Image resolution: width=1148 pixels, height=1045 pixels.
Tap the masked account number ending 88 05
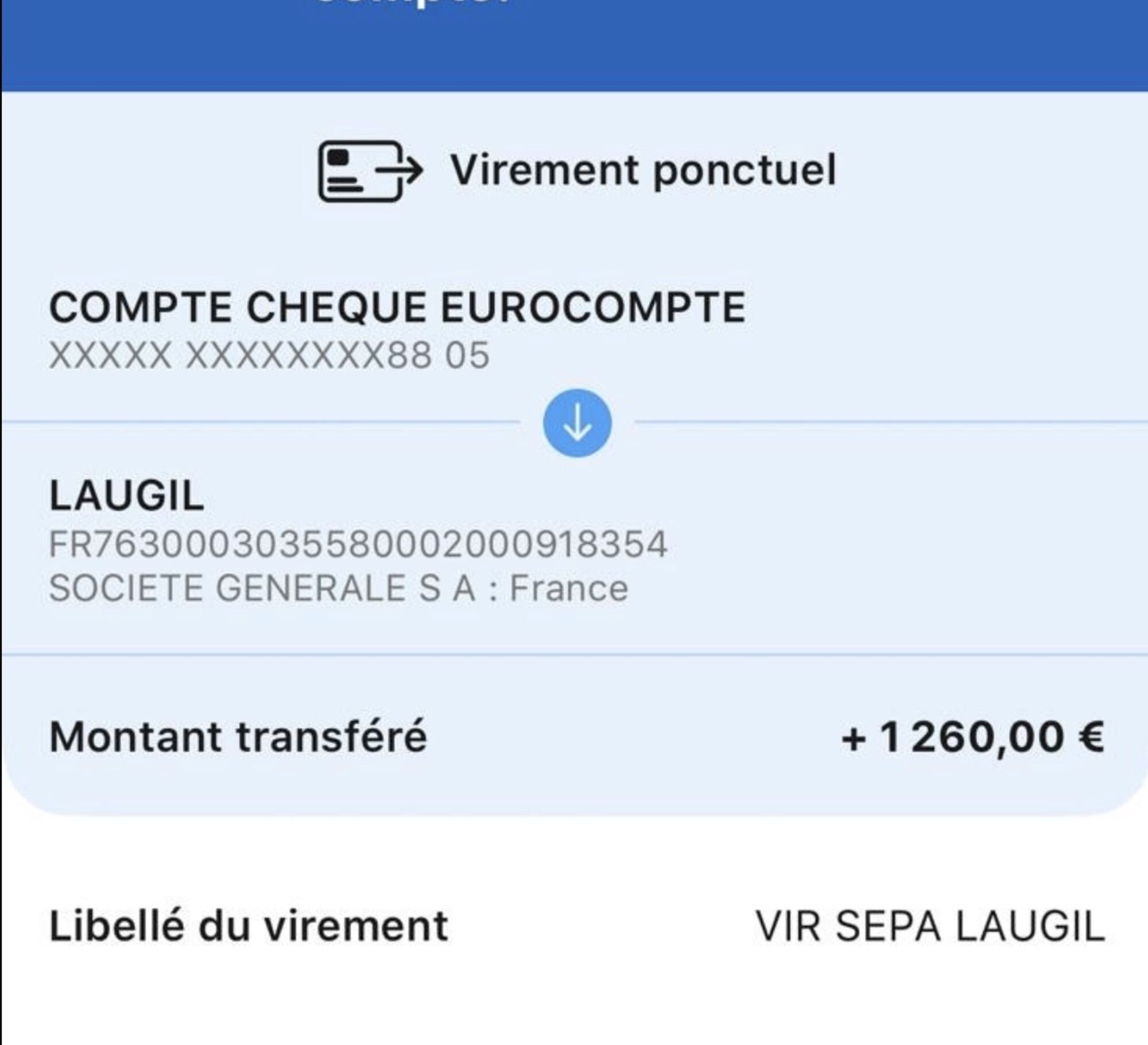coord(269,355)
